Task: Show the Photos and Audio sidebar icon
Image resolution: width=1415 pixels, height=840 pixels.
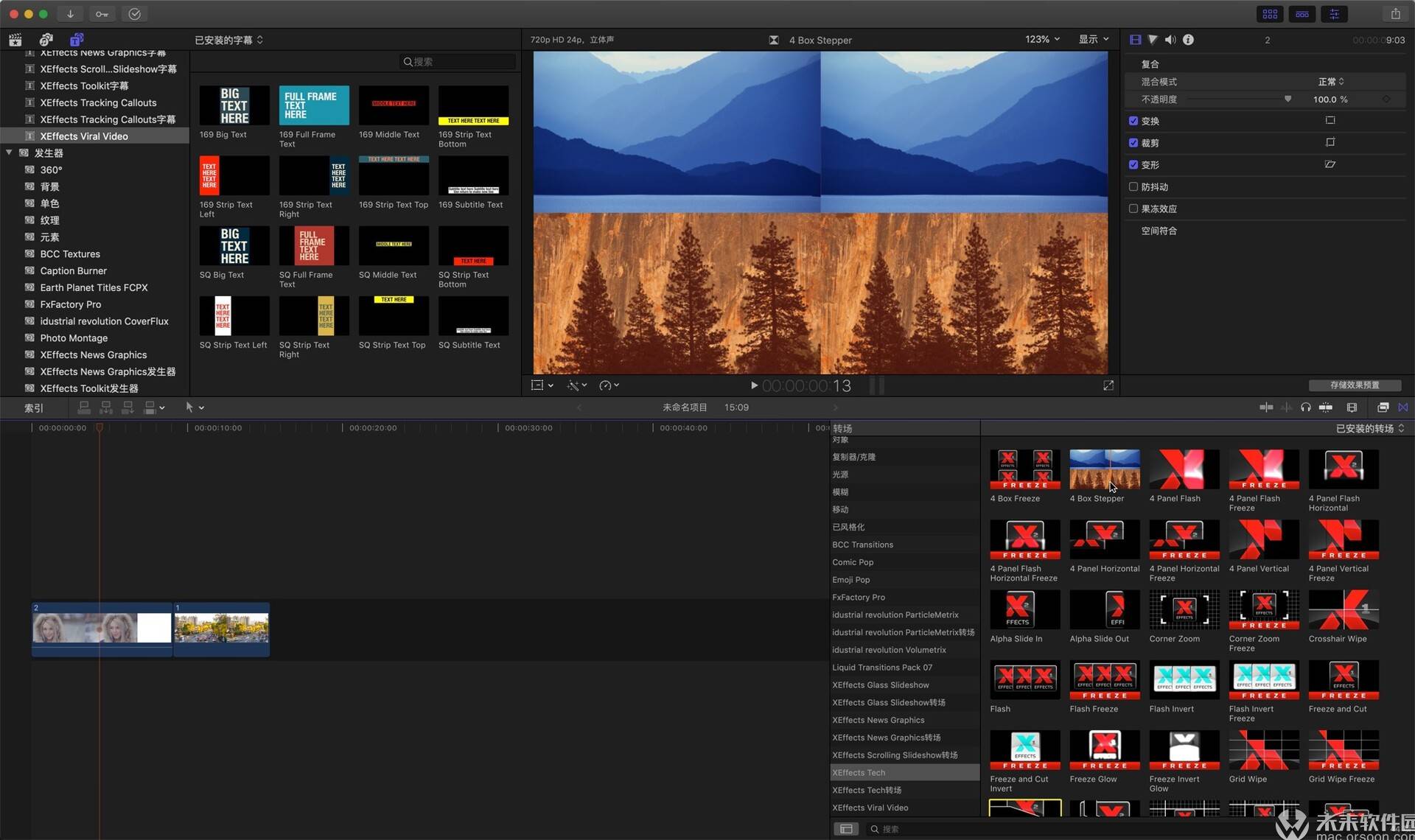Action: click(x=46, y=40)
